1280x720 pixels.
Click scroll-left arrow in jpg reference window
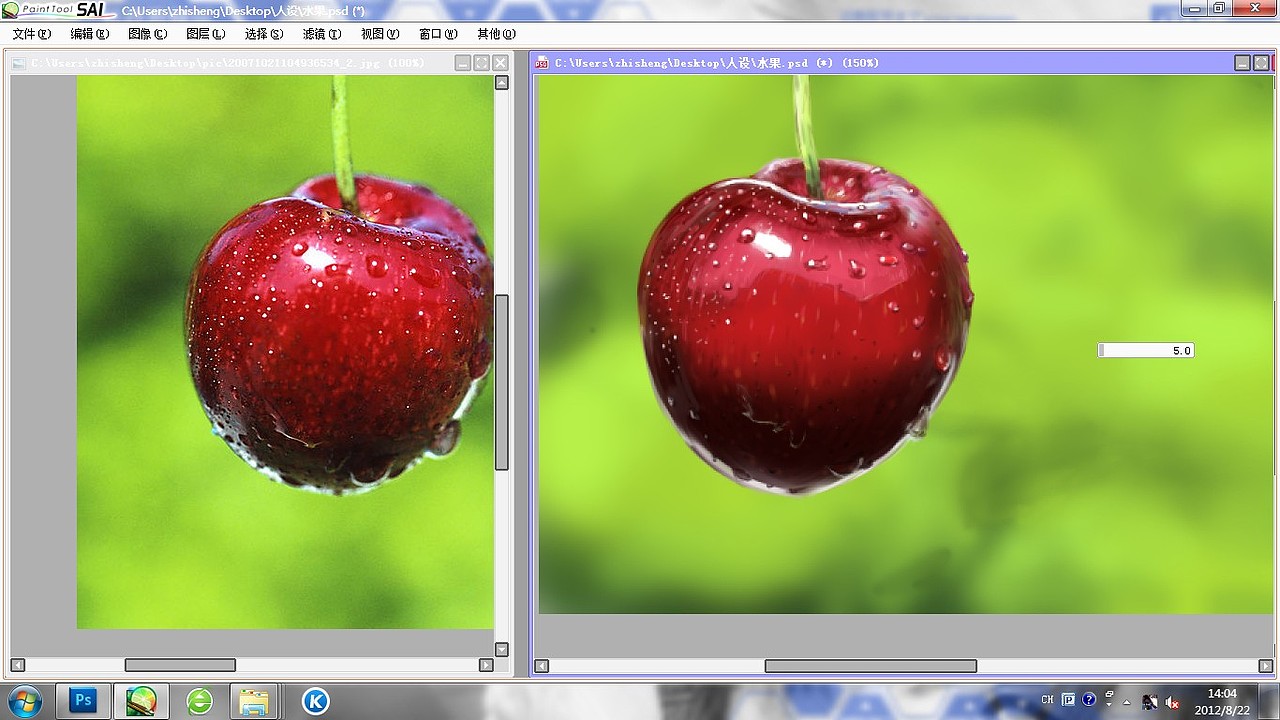pyautogui.click(x=17, y=665)
